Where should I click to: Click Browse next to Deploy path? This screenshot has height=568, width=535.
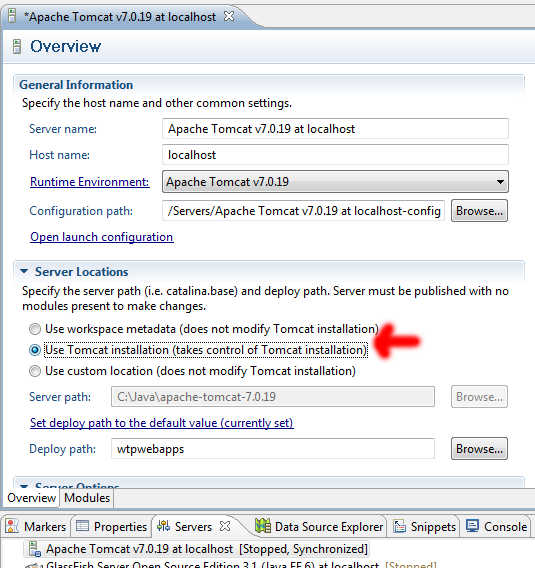[x=479, y=449]
